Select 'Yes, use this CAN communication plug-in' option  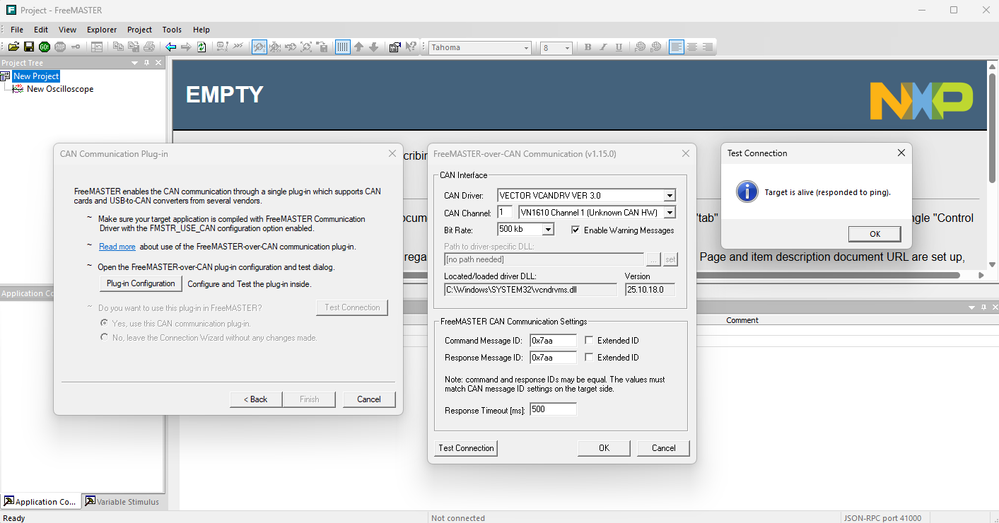[104, 324]
